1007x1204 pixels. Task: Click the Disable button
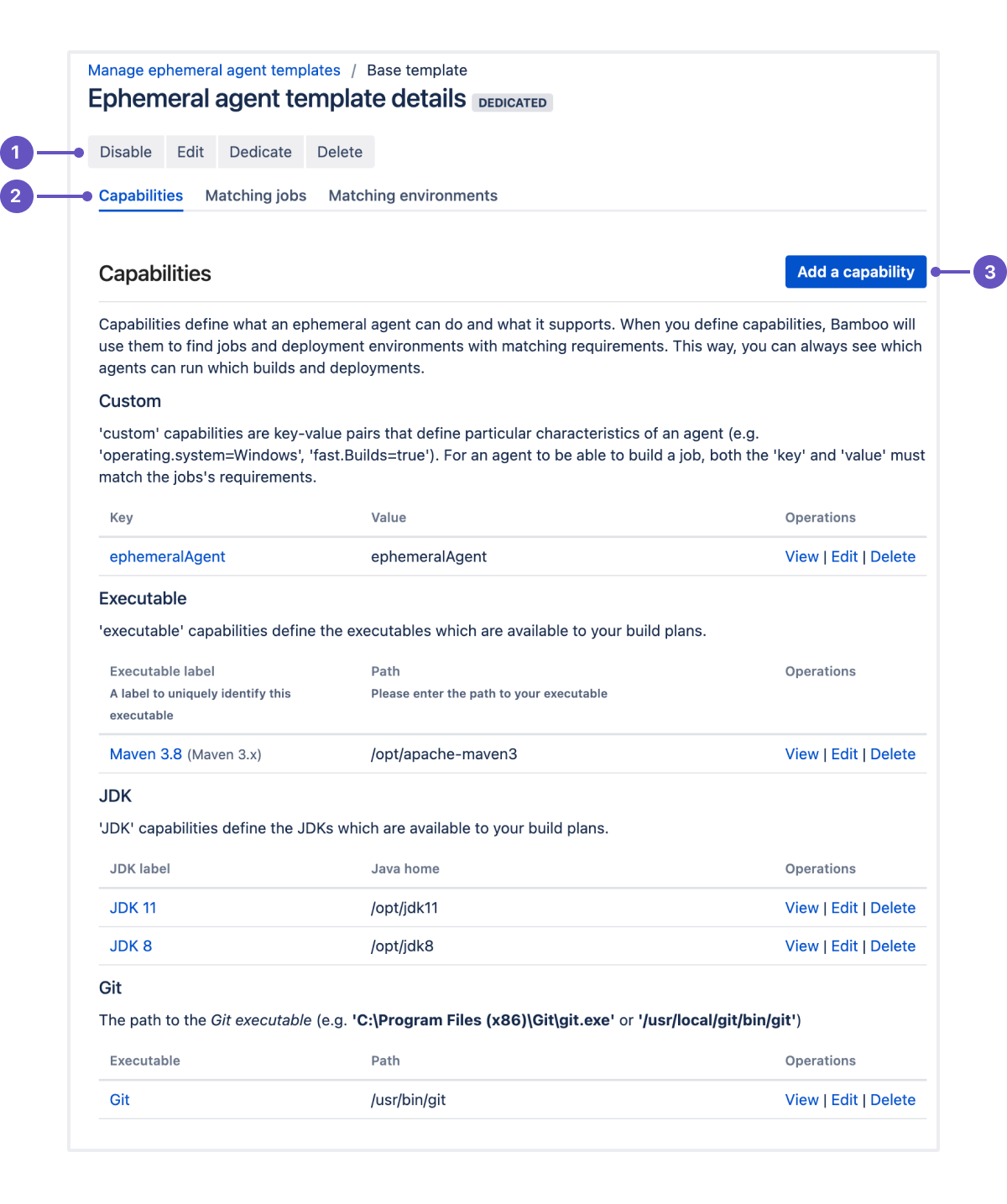[x=126, y=152]
